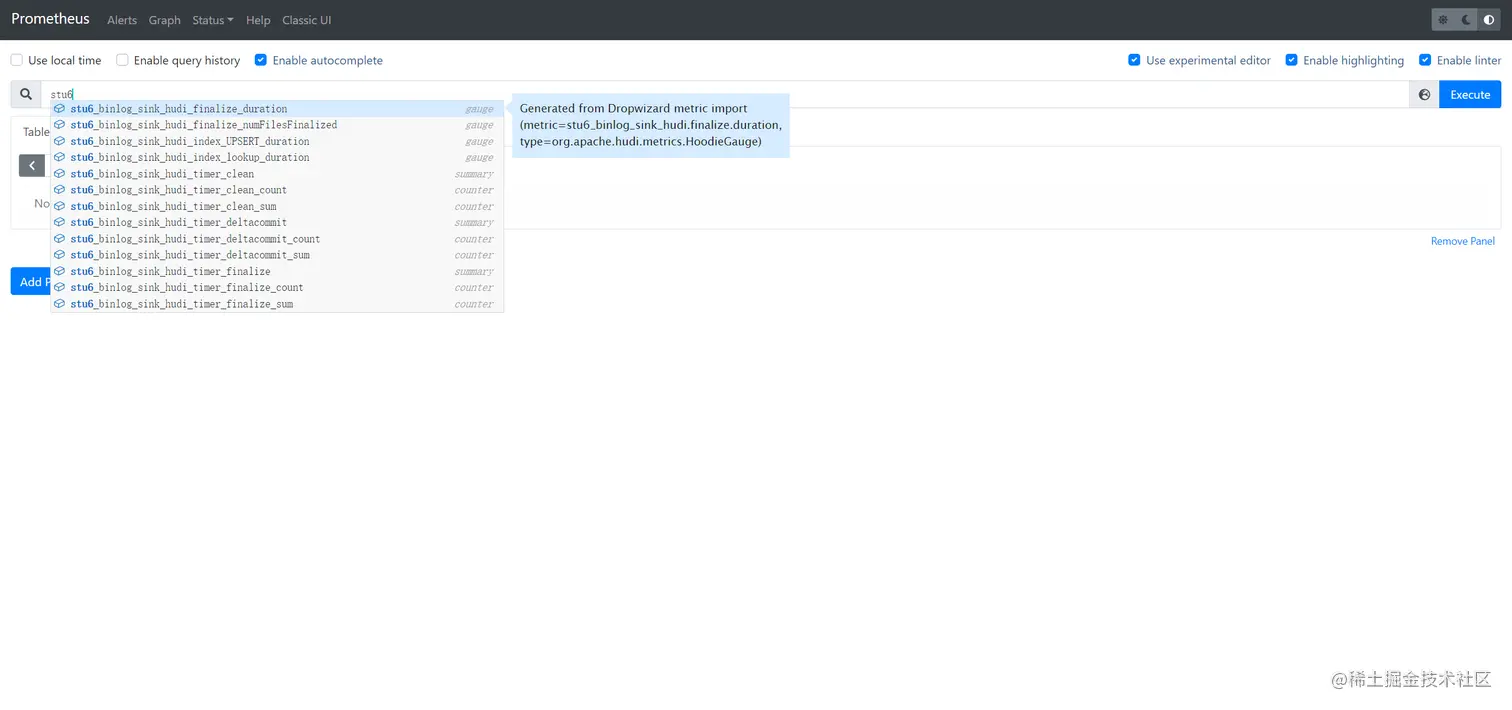Click cube icon beside finalize_numFilesFinalized suggestion

pos(60,125)
